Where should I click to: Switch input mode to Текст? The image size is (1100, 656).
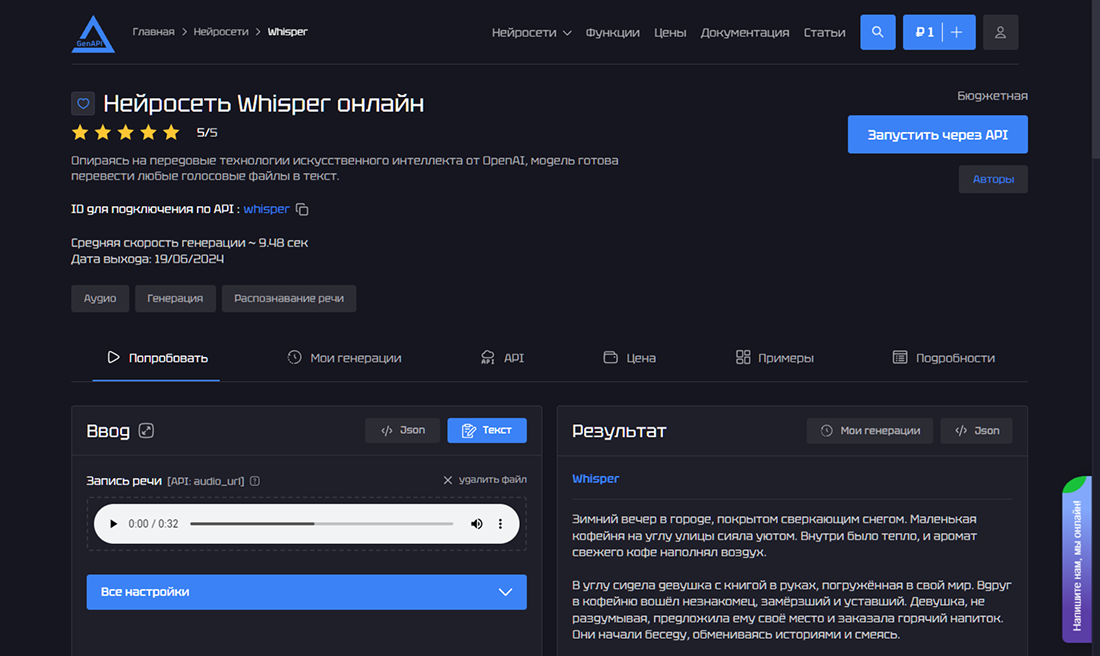click(487, 430)
